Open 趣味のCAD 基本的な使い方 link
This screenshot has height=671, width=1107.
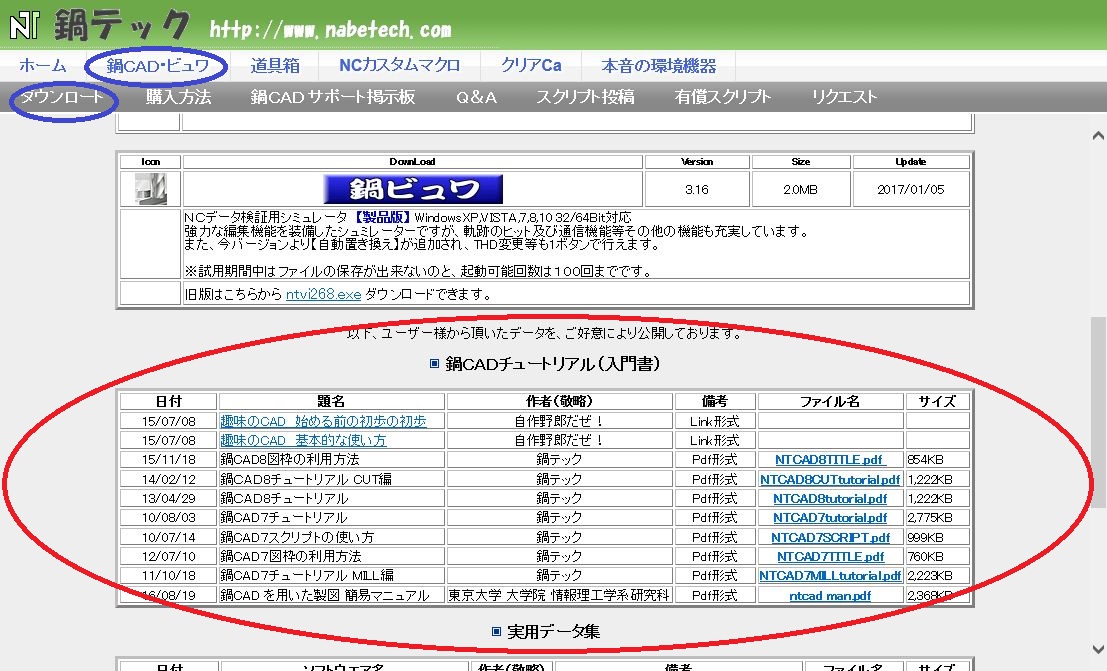[x=304, y=440]
